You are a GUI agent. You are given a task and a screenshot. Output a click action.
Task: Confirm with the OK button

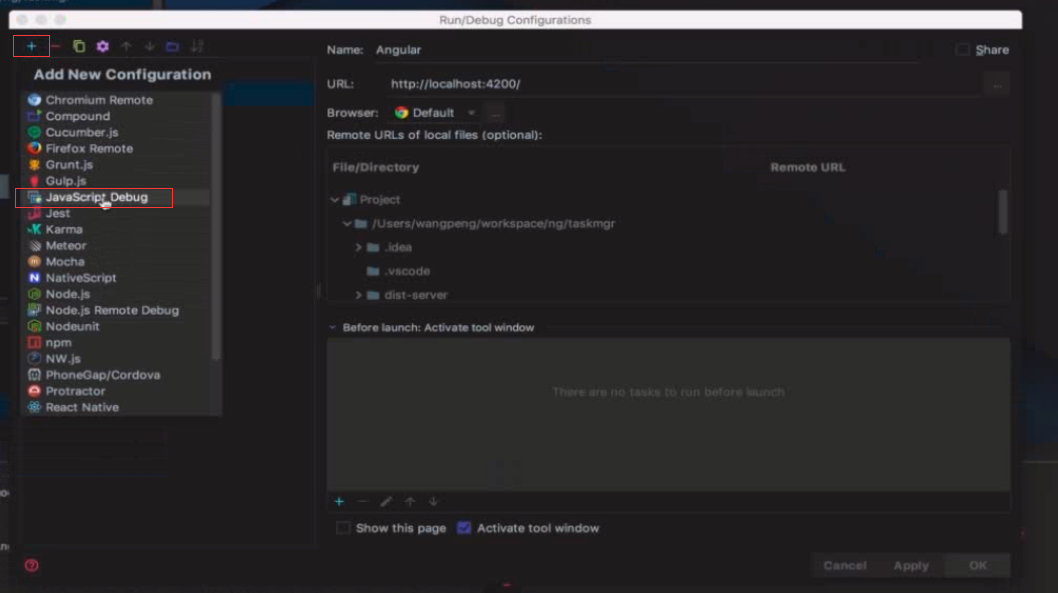pos(978,565)
